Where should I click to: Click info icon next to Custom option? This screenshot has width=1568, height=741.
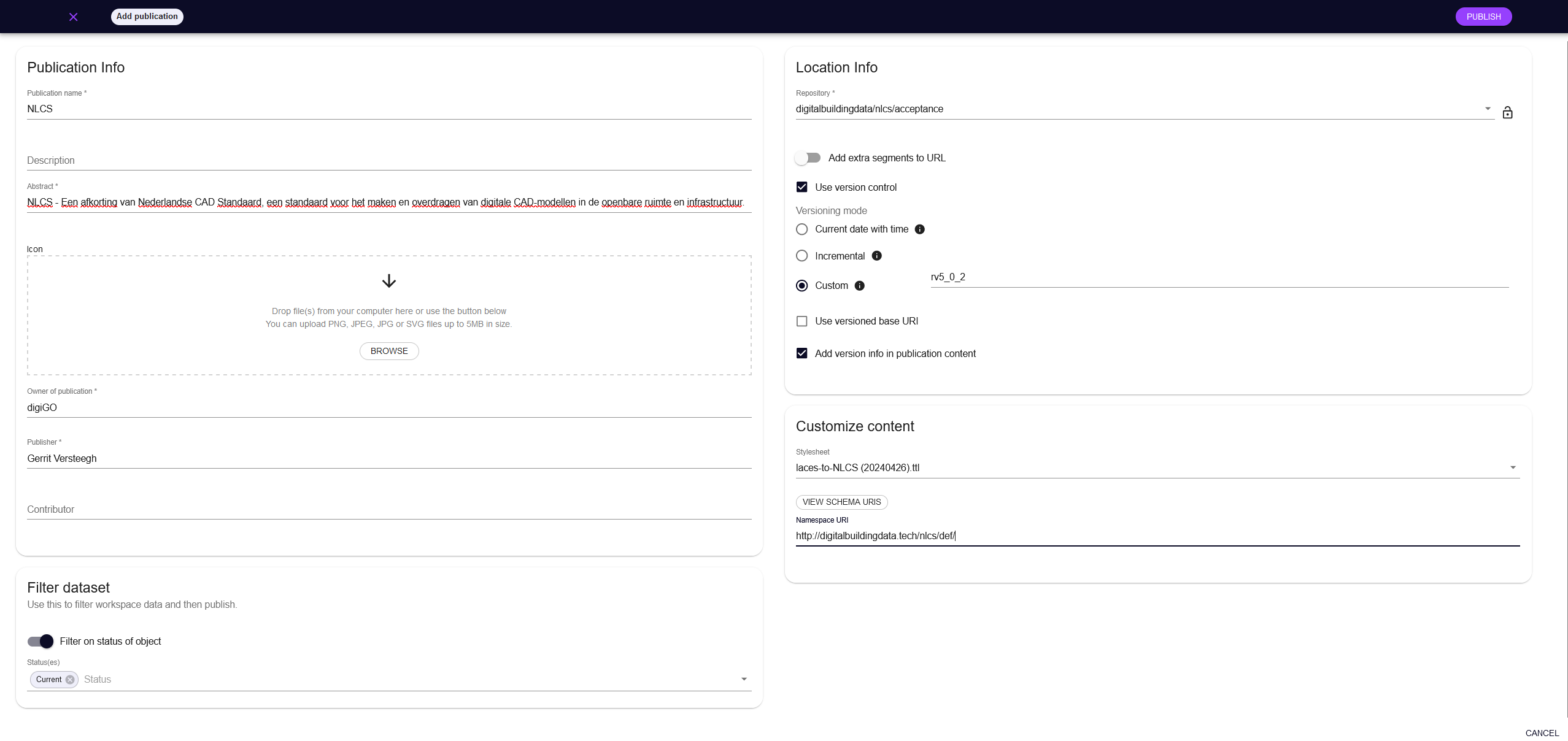tap(859, 286)
